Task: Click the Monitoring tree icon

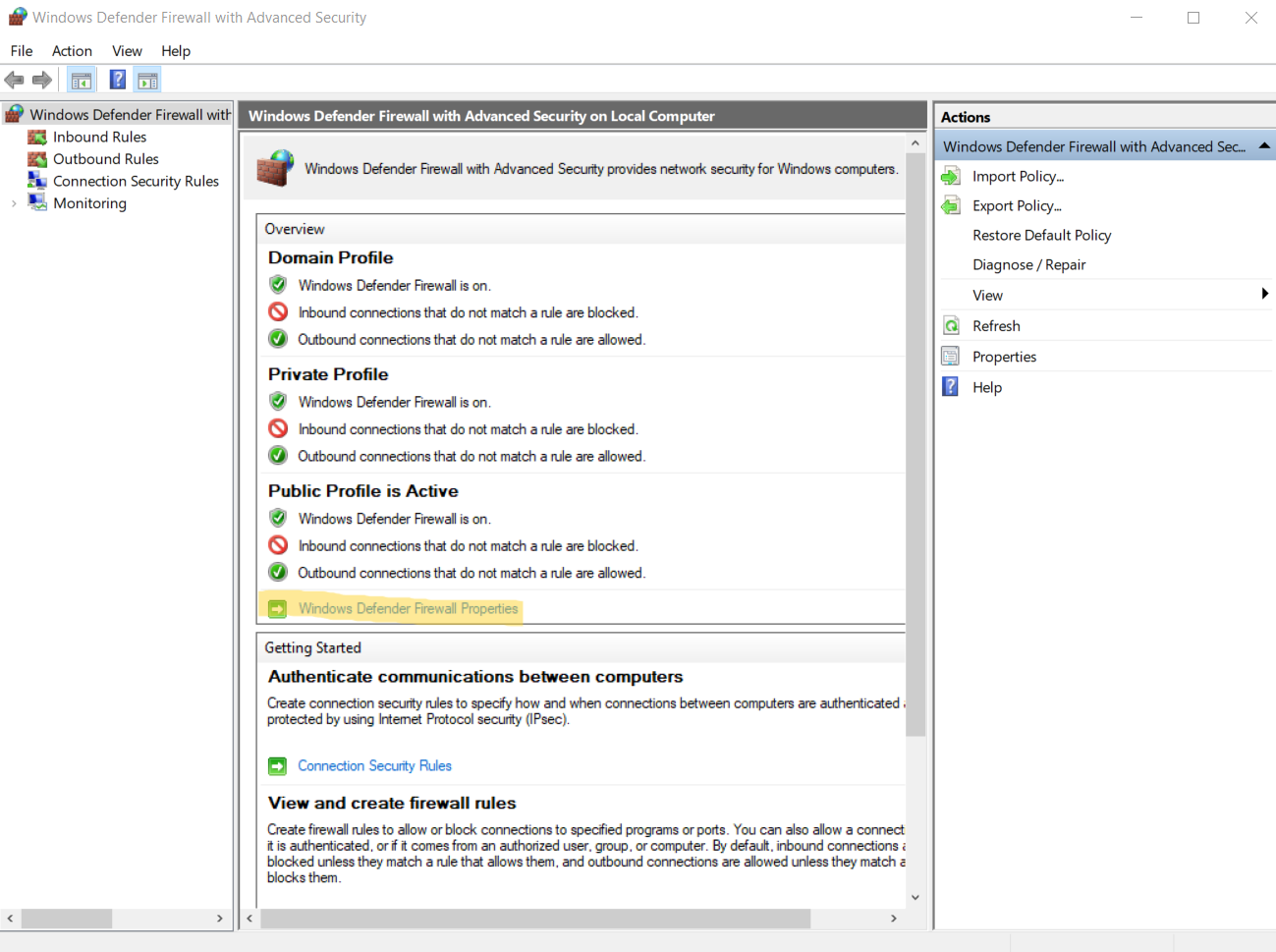Action: pyautogui.click(x=37, y=202)
